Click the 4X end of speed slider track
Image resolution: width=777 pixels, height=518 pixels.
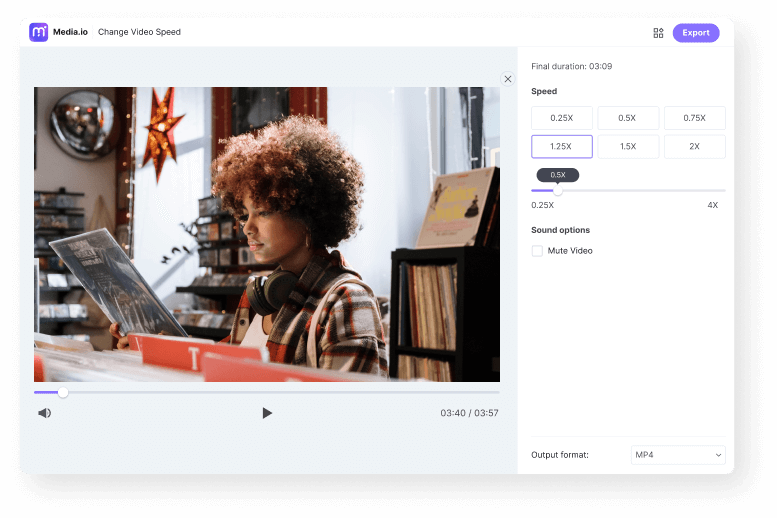723,190
